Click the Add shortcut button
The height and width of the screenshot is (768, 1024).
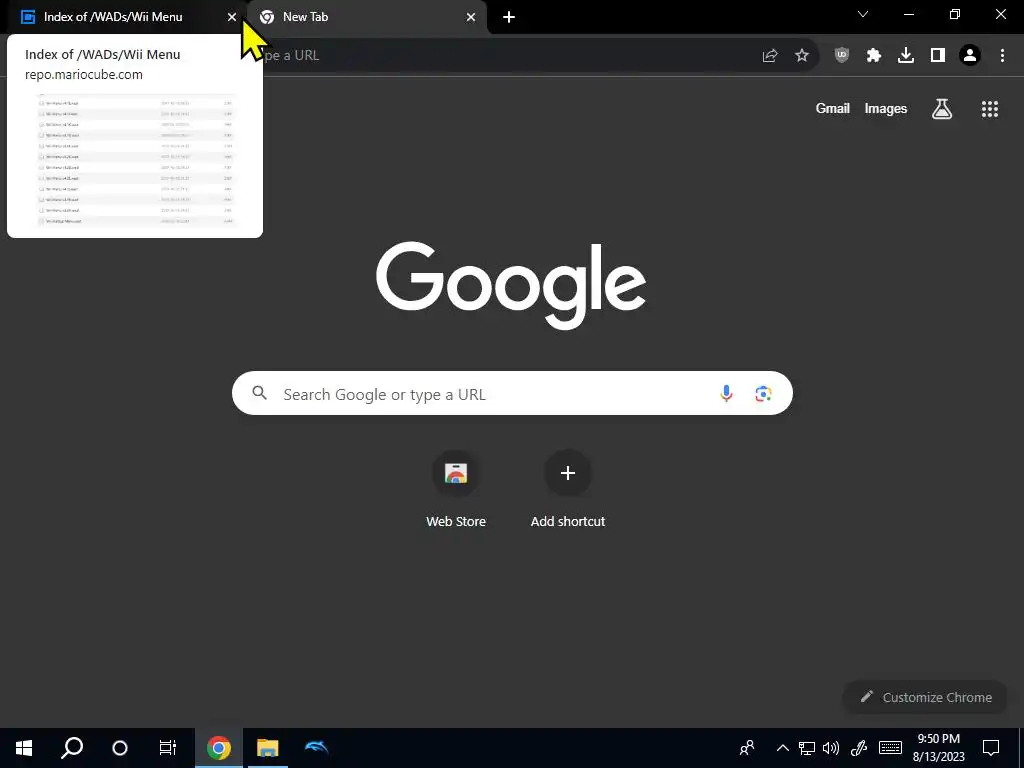568,489
